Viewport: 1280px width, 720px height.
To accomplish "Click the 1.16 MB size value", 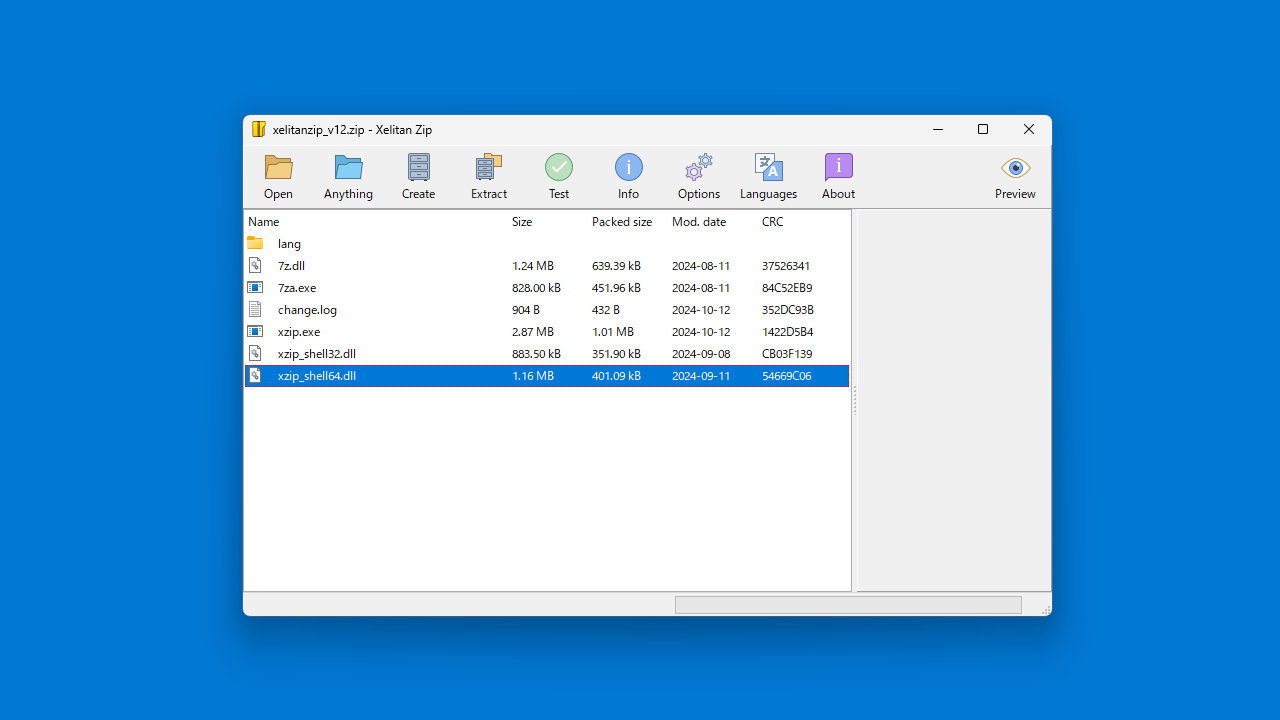I will click(x=533, y=376).
